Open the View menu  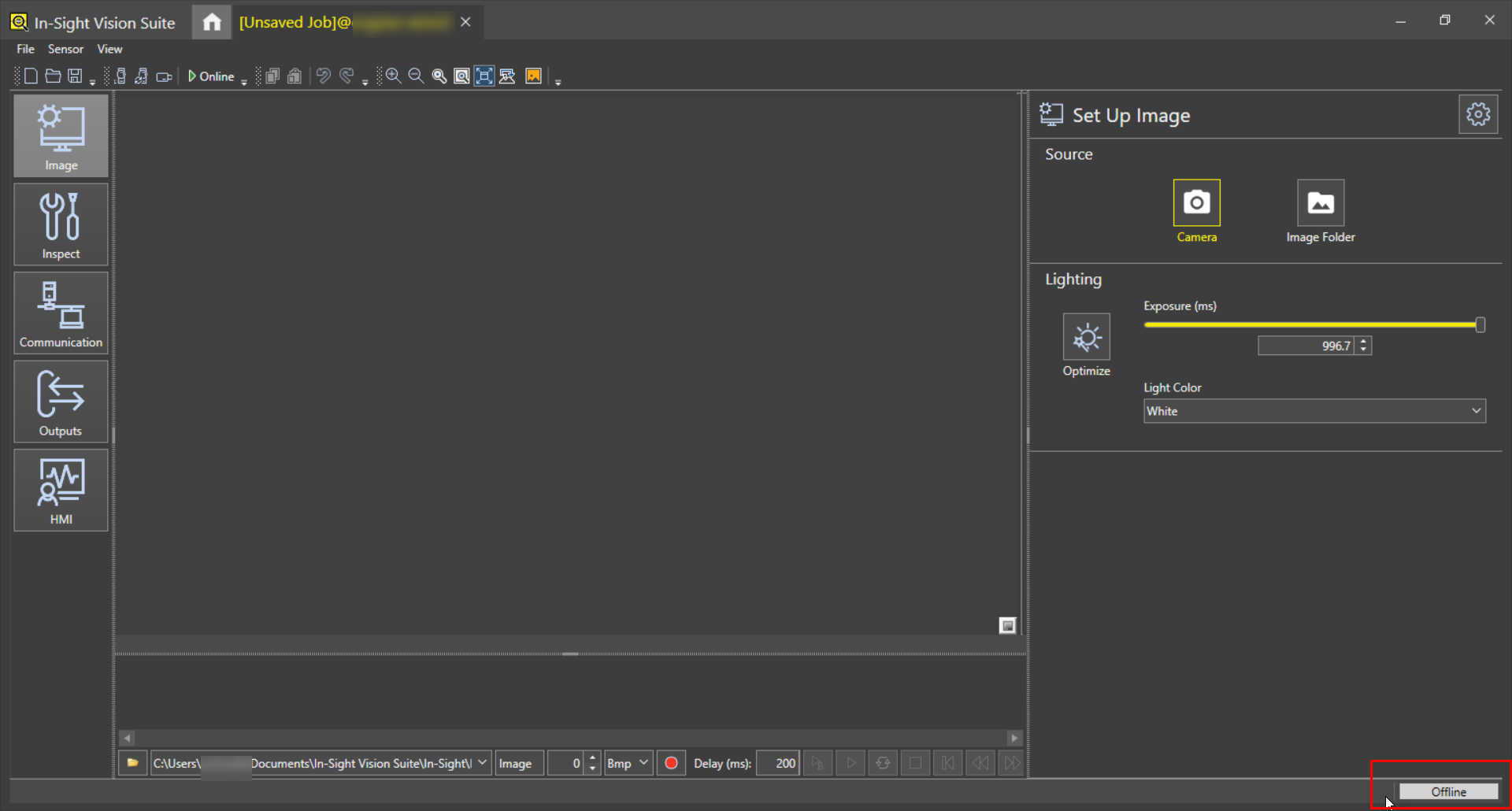point(109,49)
